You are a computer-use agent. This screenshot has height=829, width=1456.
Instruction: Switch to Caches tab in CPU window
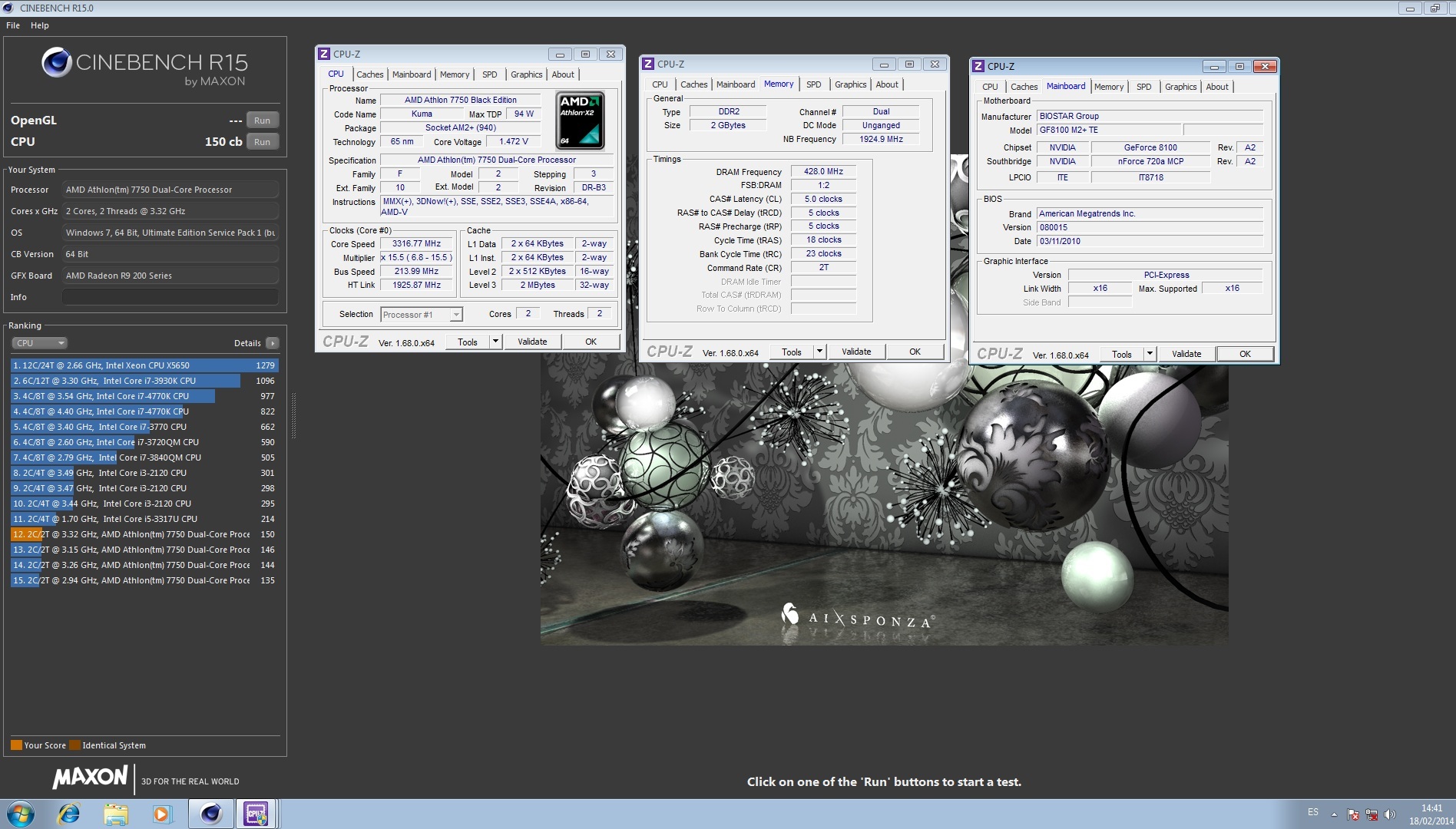coord(369,74)
